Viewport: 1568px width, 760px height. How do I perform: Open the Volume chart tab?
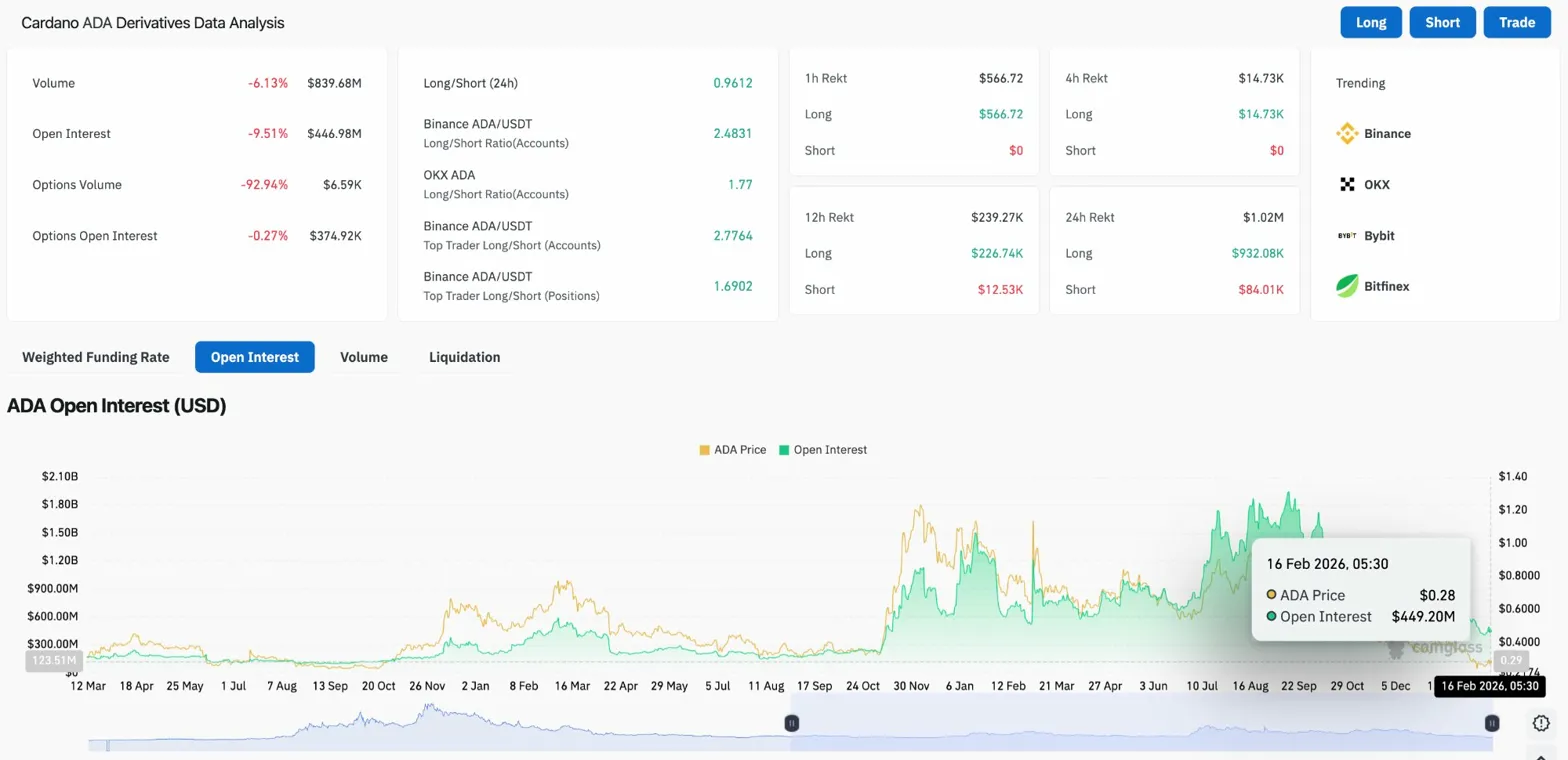coord(364,357)
